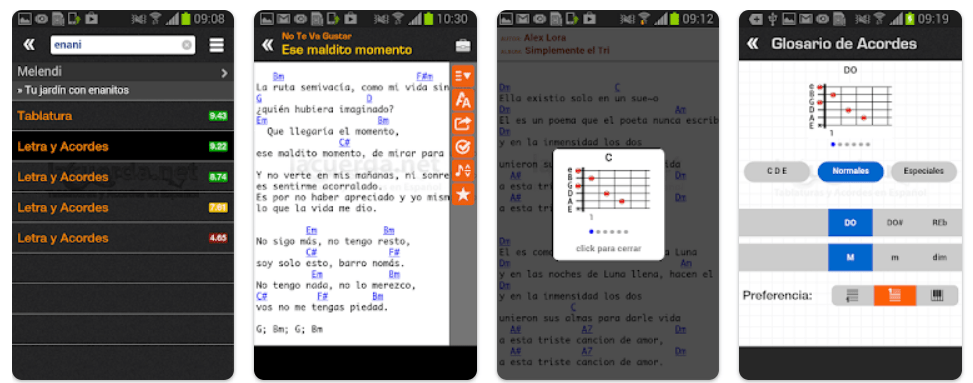
Task: Tap clock 10:30 in status bar
Action: tap(452, 19)
